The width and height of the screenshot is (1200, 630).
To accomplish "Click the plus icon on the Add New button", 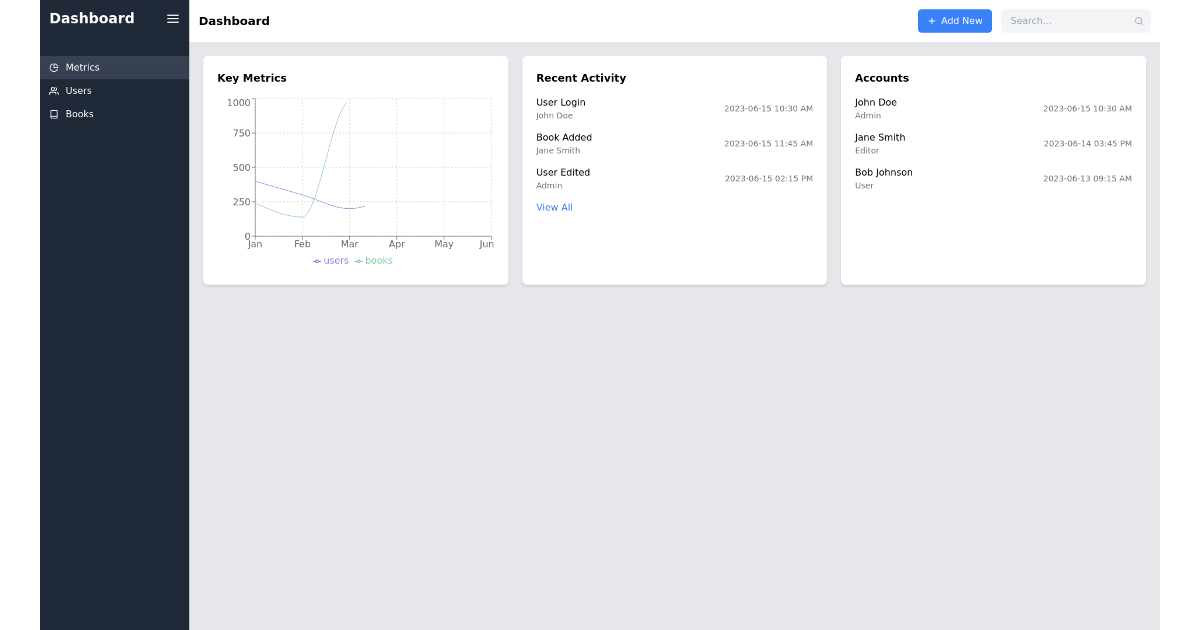I will coord(931,21).
